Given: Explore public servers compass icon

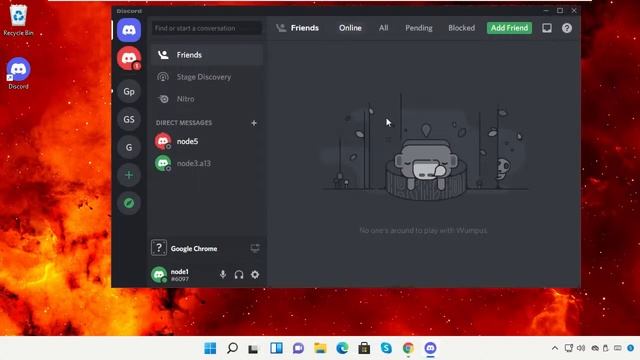Looking at the screenshot, I should pyautogui.click(x=129, y=203).
